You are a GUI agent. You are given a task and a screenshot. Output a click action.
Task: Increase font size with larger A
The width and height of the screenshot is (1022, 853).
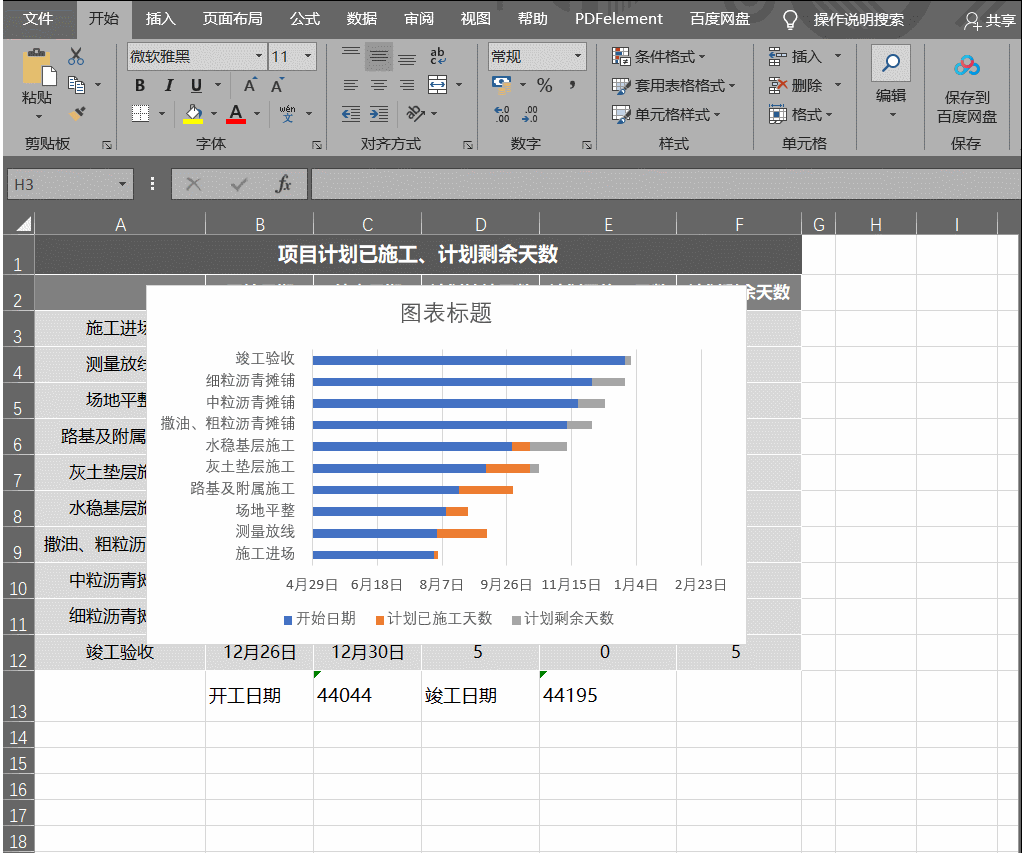point(250,85)
